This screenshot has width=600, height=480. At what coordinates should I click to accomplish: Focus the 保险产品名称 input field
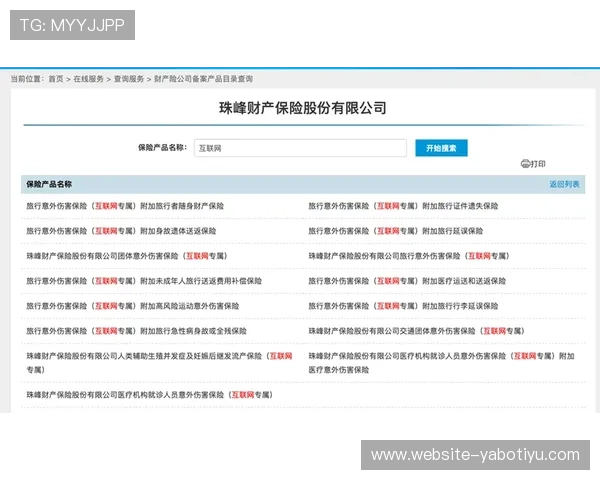point(300,148)
